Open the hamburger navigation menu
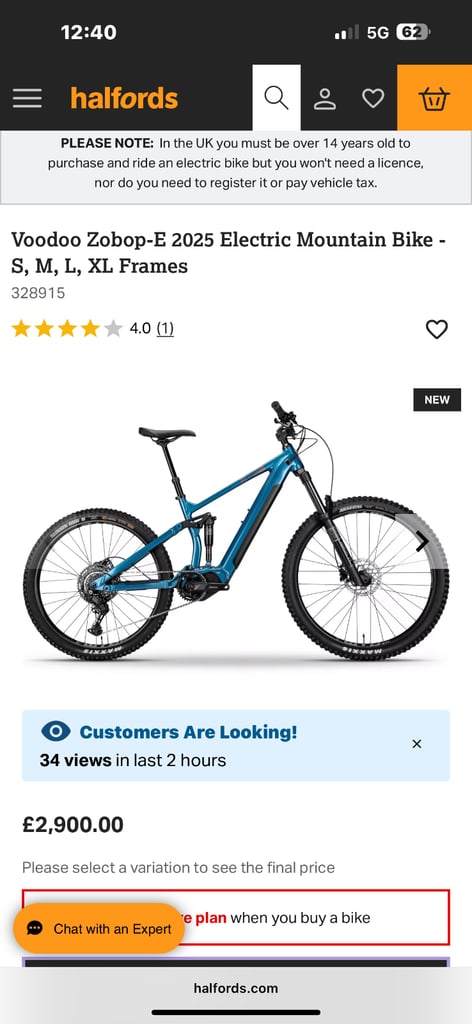 pos(27,98)
